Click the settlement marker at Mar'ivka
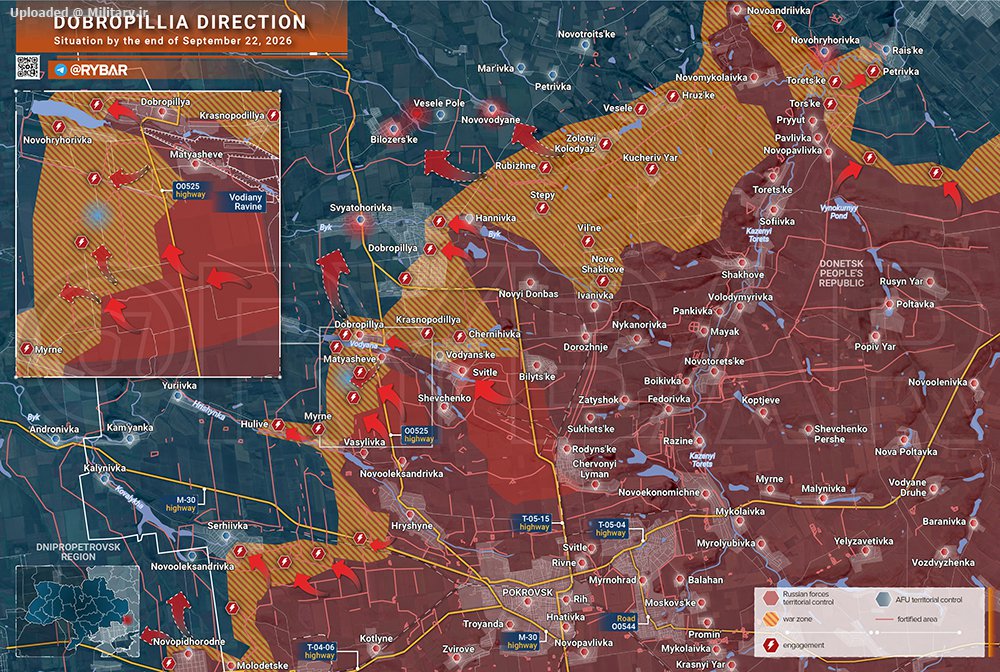1000x672 pixels. pyautogui.click(x=521, y=68)
